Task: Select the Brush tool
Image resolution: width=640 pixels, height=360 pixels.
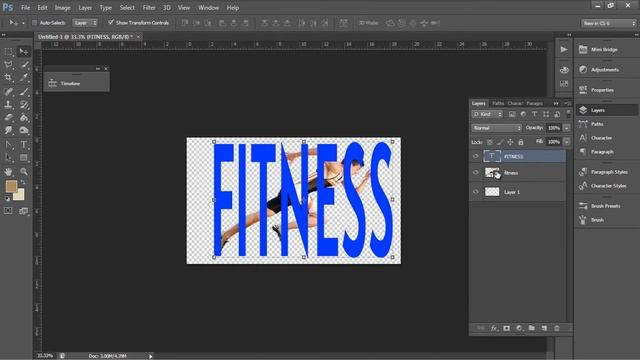Action: (x=24, y=91)
